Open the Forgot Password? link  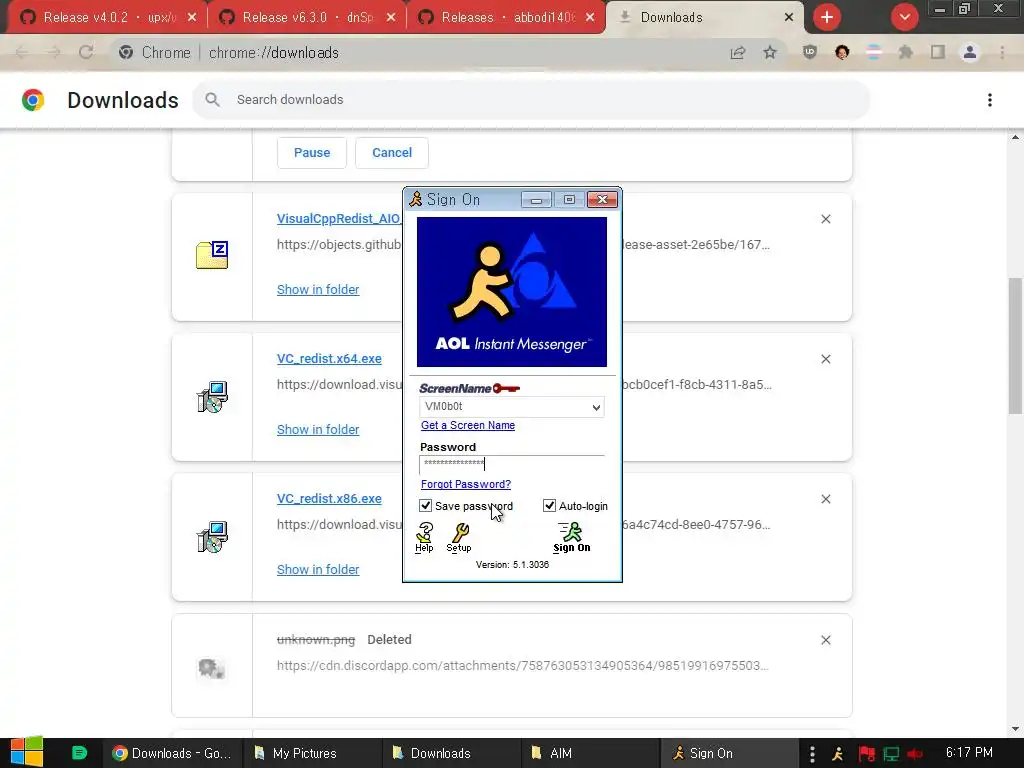click(x=466, y=484)
